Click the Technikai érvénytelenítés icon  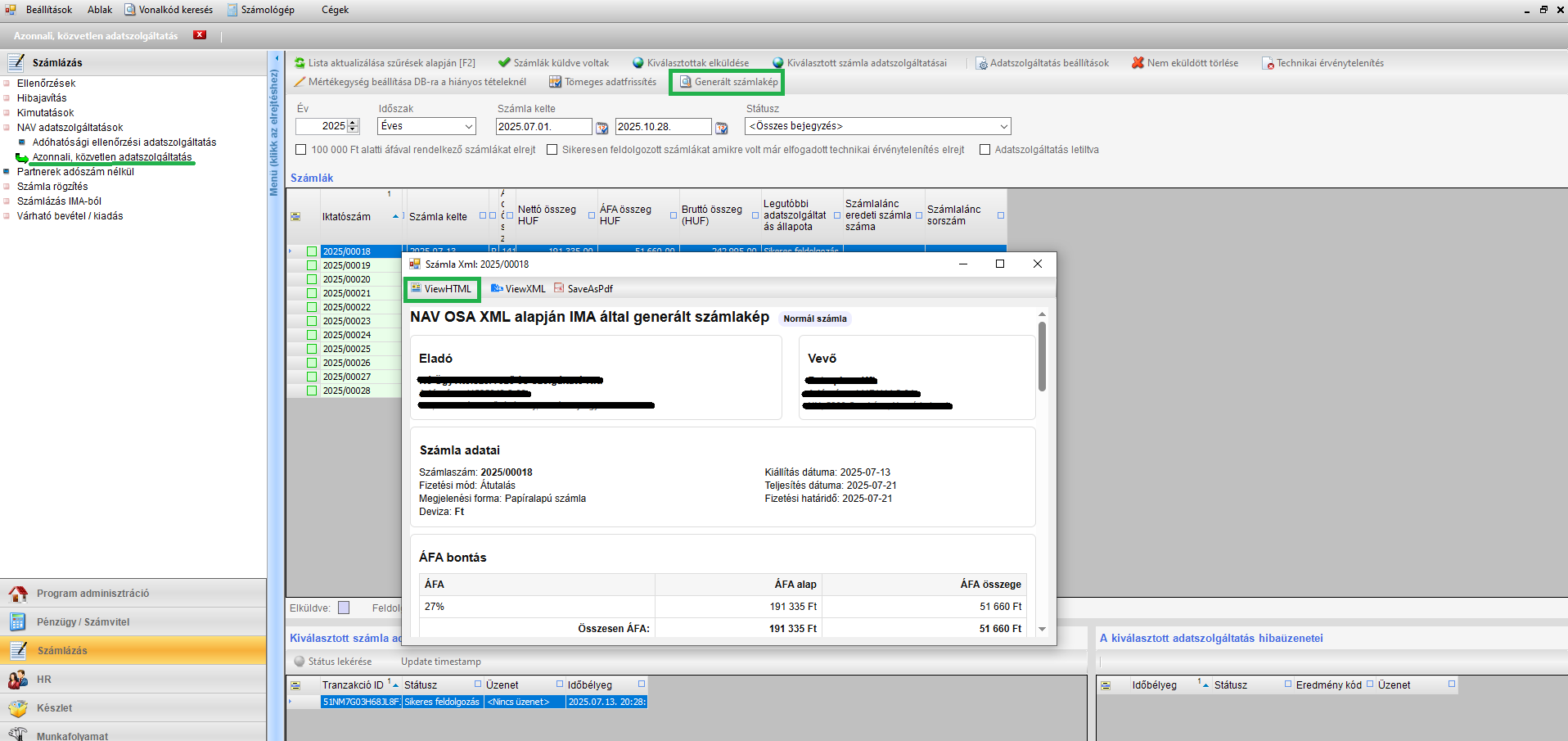pyautogui.click(x=1268, y=63)
